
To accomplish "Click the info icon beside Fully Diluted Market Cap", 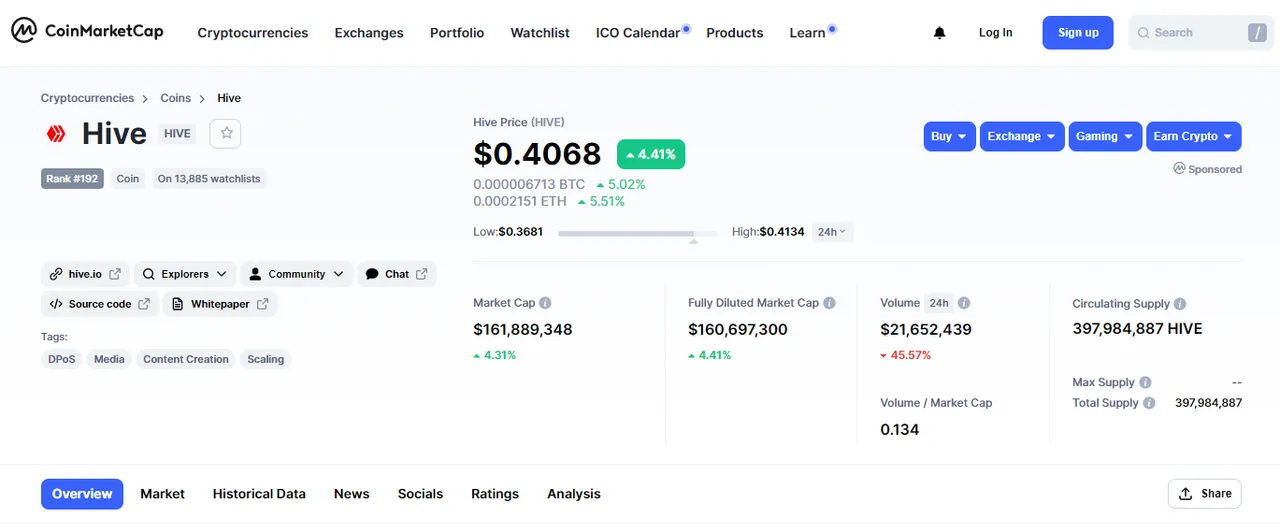I will (x=829, y=303).
